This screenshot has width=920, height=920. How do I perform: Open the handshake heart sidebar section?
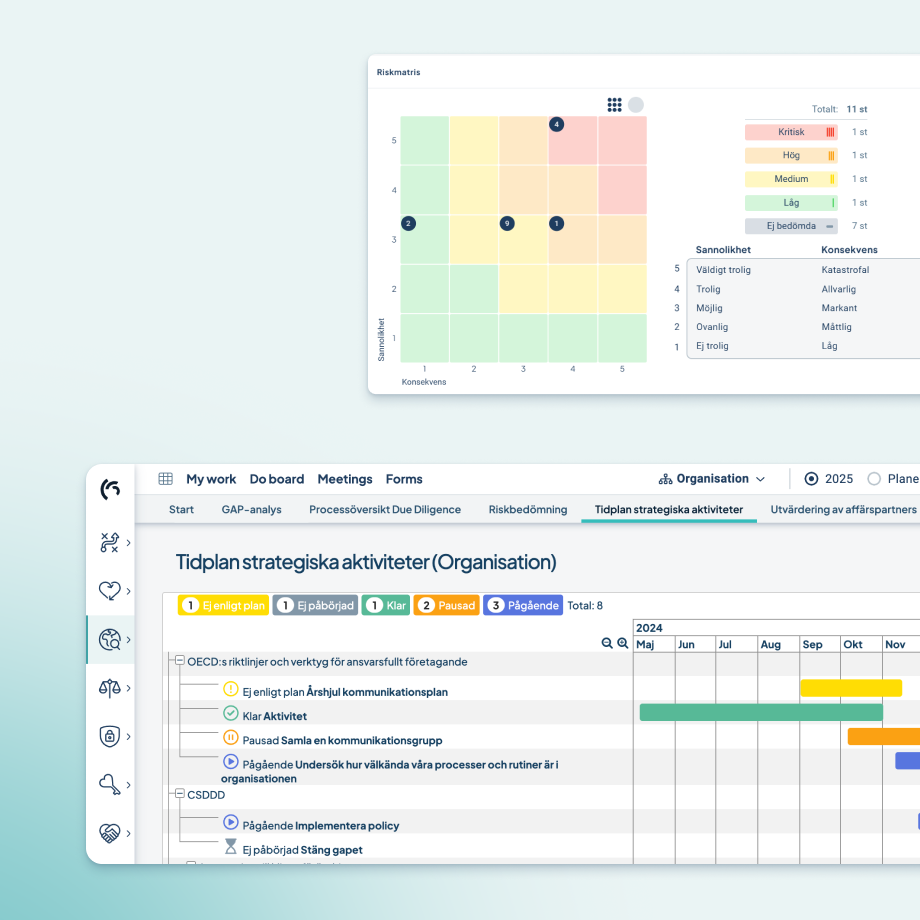click(x=110, y=833)
